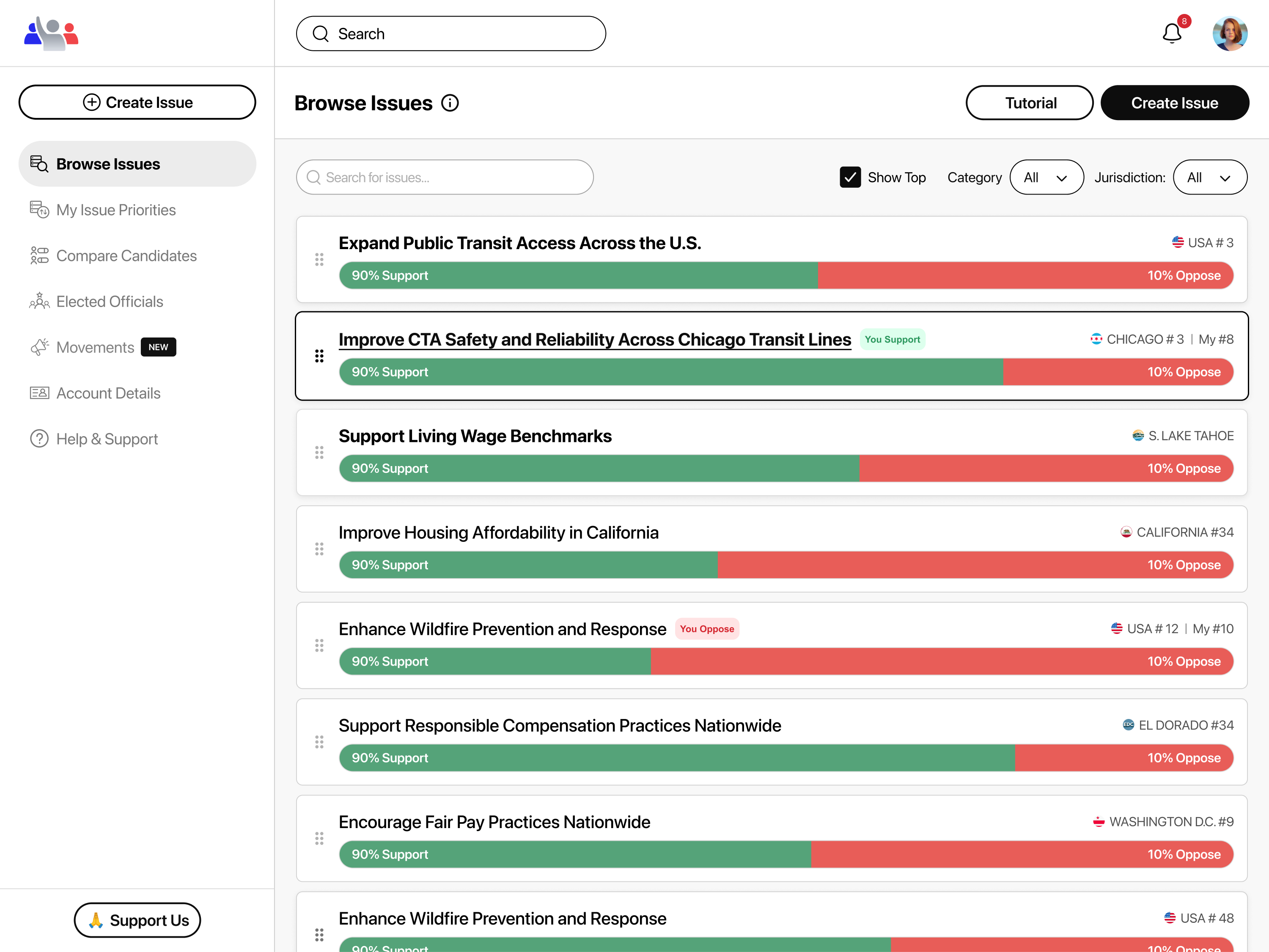Click drag handle for Living Wage issue

[319, 453]
